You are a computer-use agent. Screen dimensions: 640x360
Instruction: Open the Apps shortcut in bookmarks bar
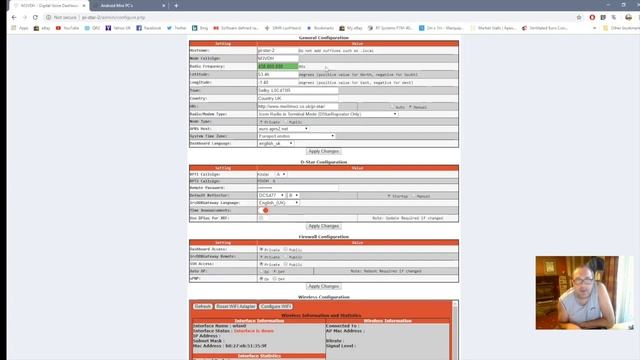[20, 28]
